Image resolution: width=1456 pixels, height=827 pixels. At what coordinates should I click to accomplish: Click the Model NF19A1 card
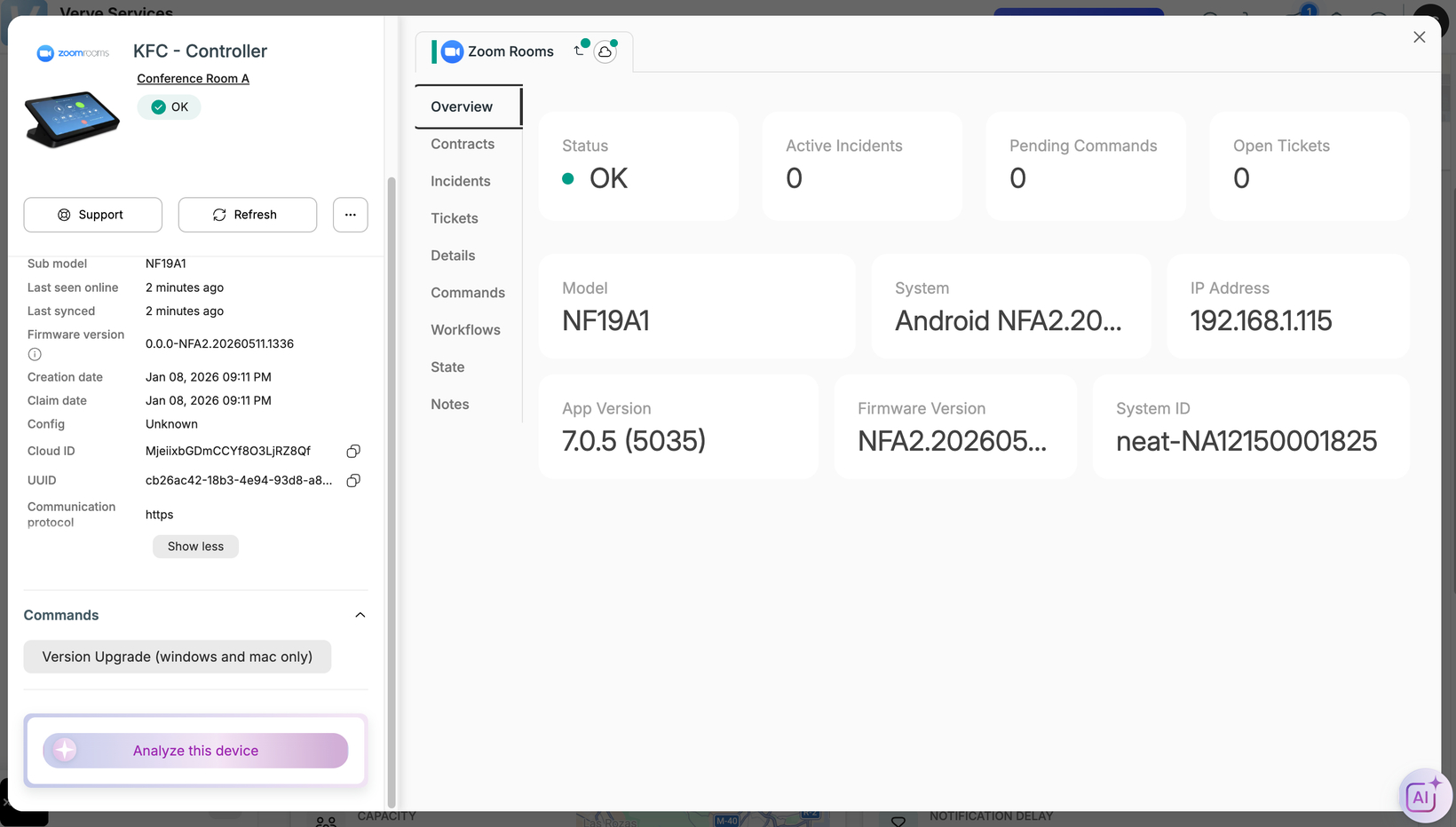coord(697,306)
